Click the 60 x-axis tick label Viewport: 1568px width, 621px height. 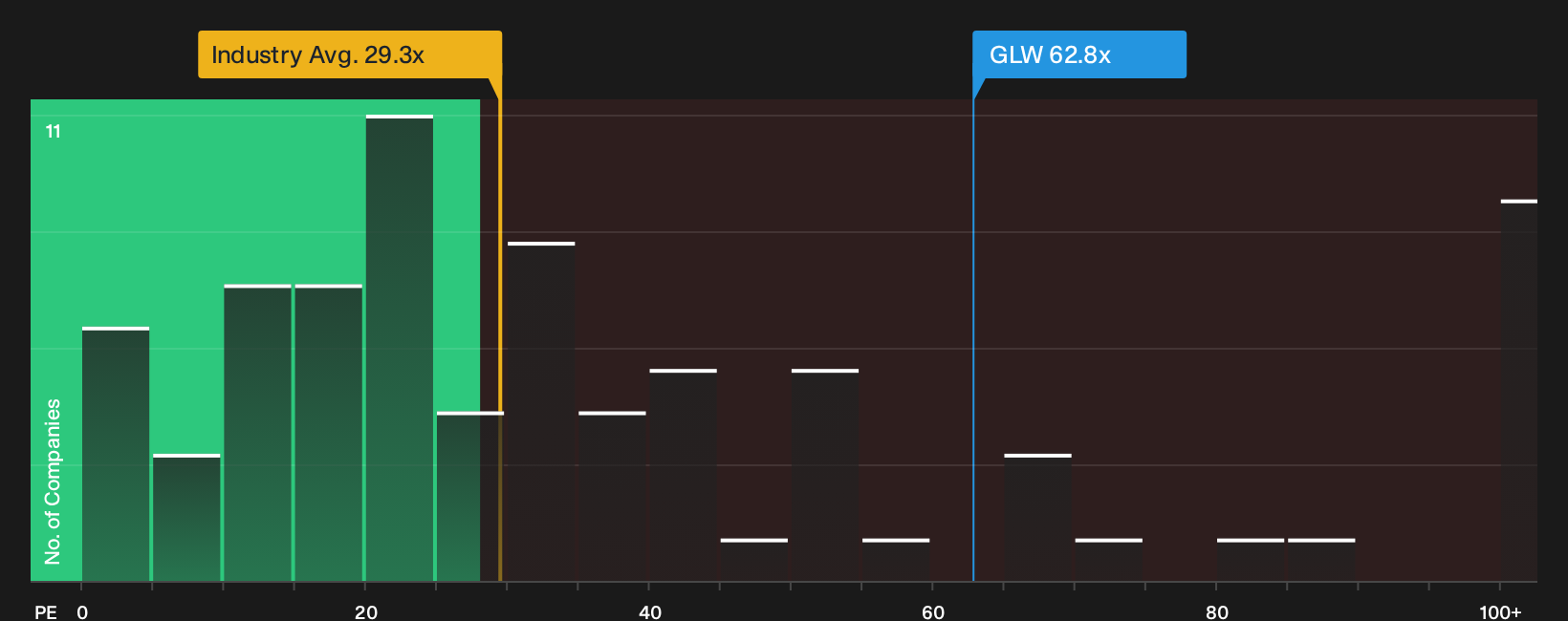tap(933, 611)
